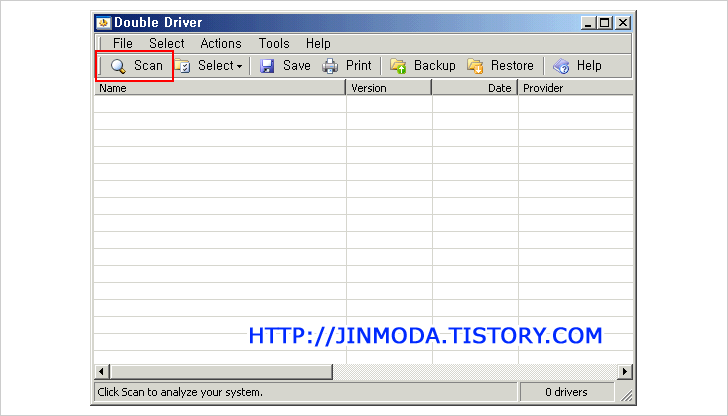The height and width of the screenshot is (416, 728).
Task: Open the Select toolbar dropdown arrow
Action: tap(240, 66)
